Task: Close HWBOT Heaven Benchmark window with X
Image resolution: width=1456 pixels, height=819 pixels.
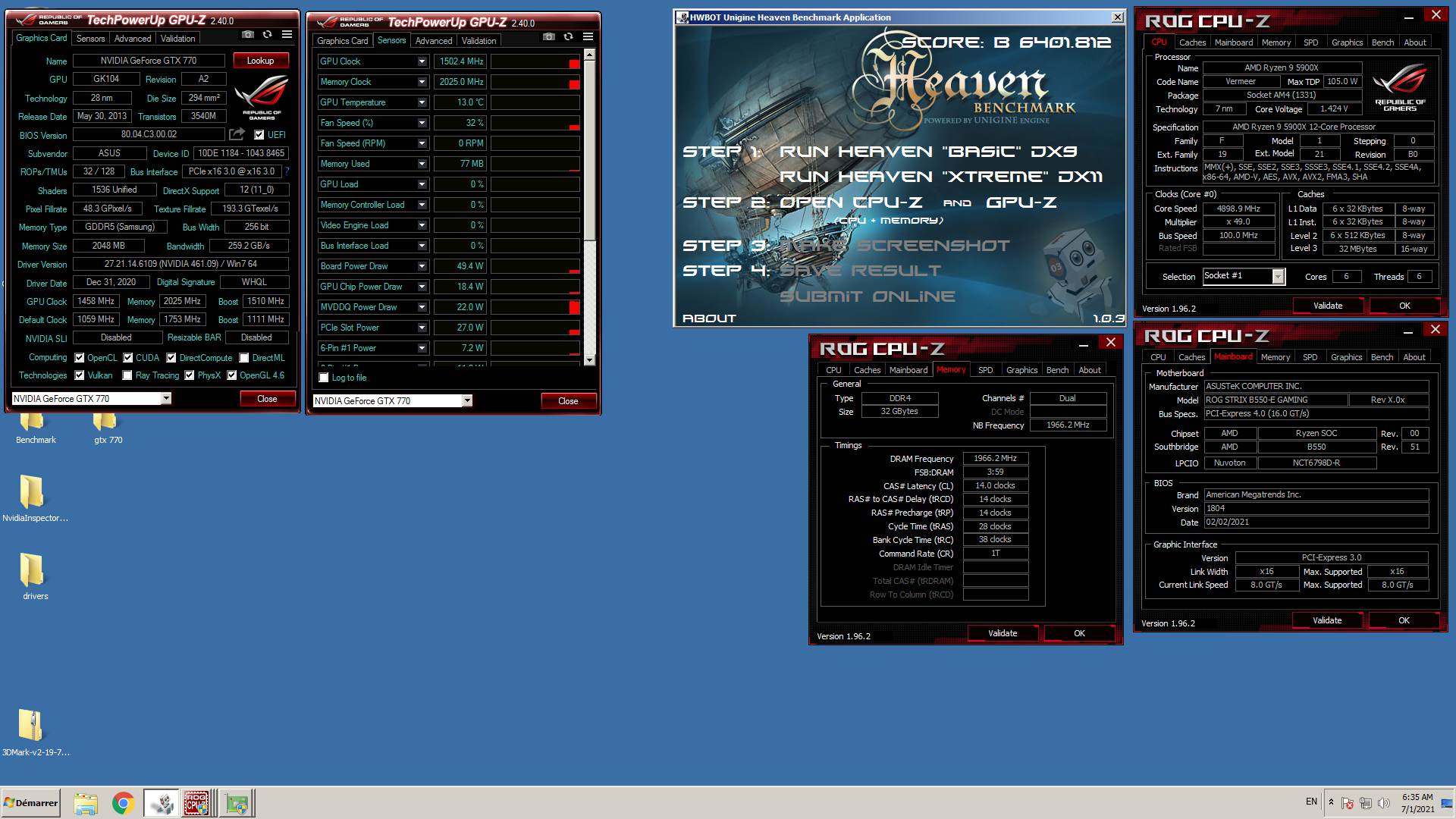Action: tap(1117, 17)
